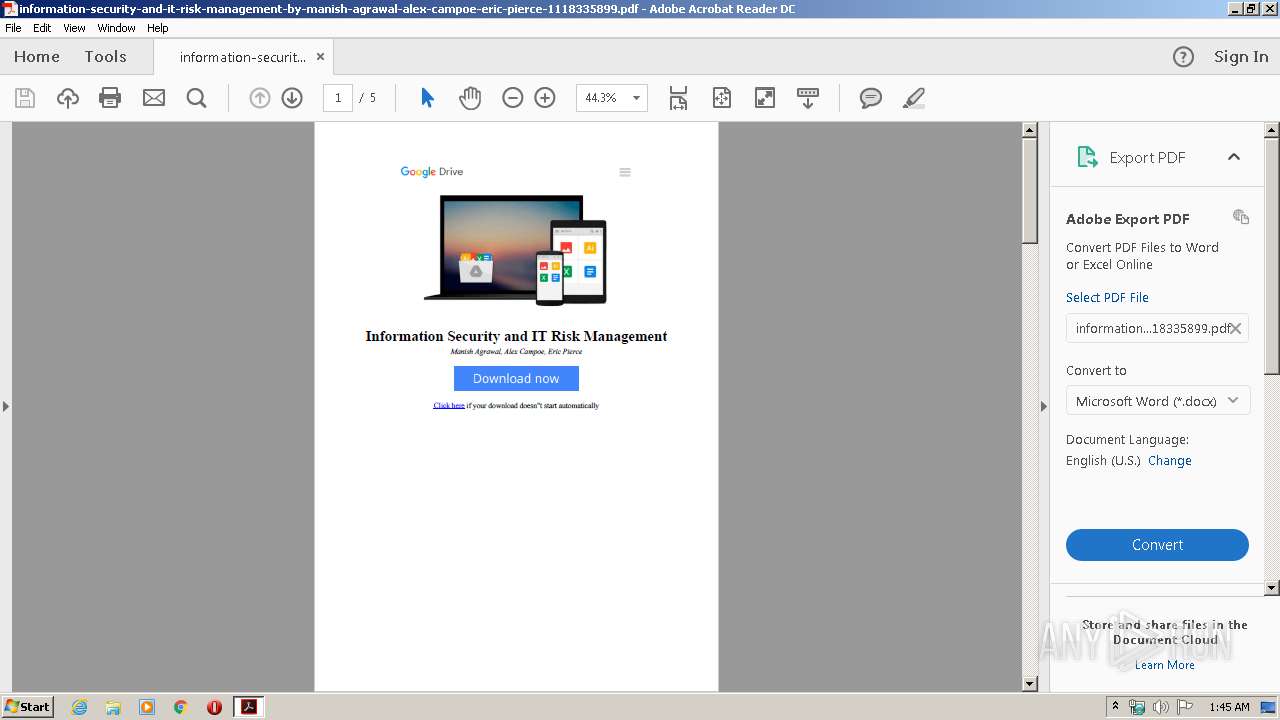Open the Windows Start menu

[x=28, y=706]
